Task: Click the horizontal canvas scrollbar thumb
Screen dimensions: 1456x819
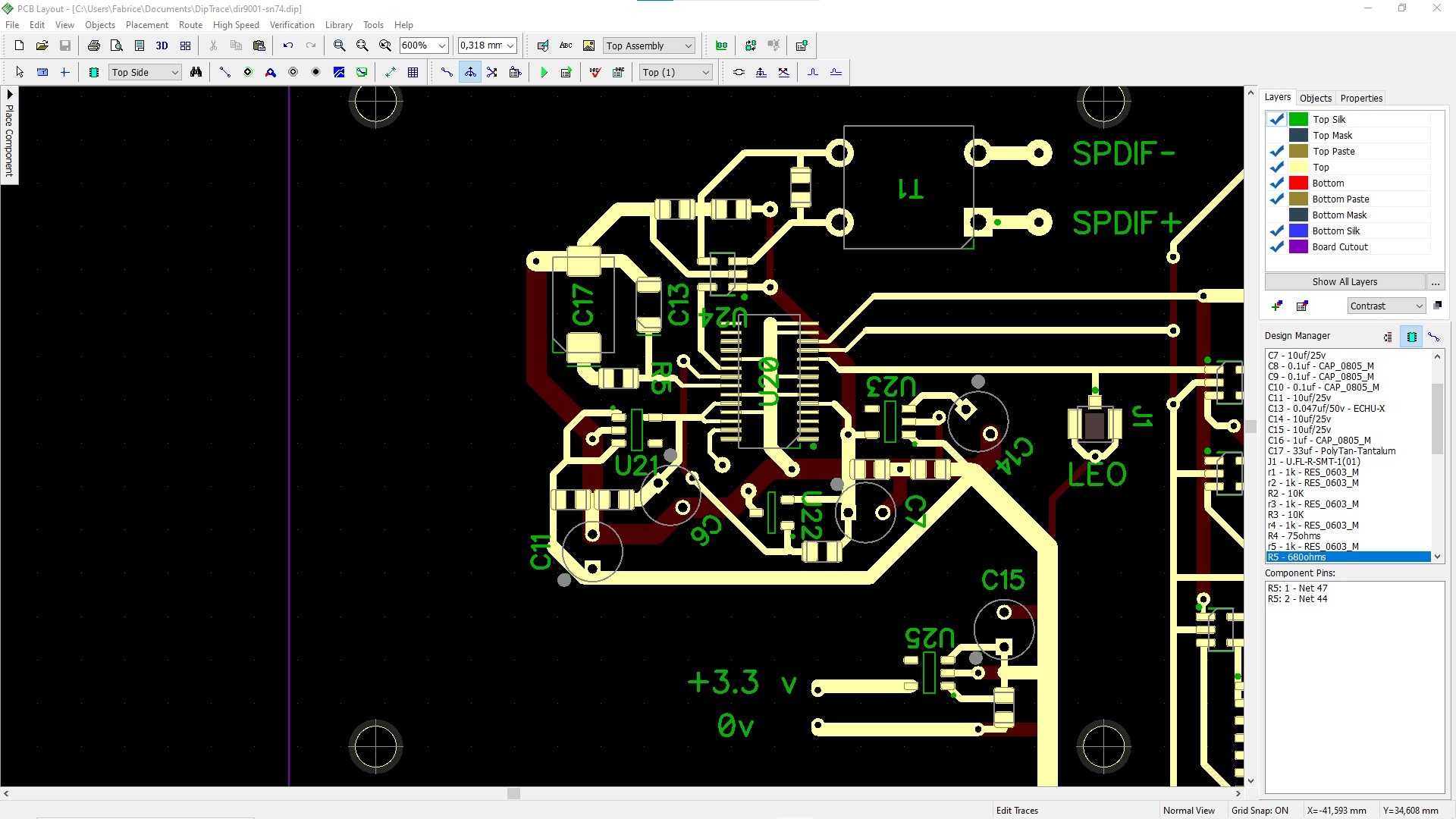Action: click(513, 793)
